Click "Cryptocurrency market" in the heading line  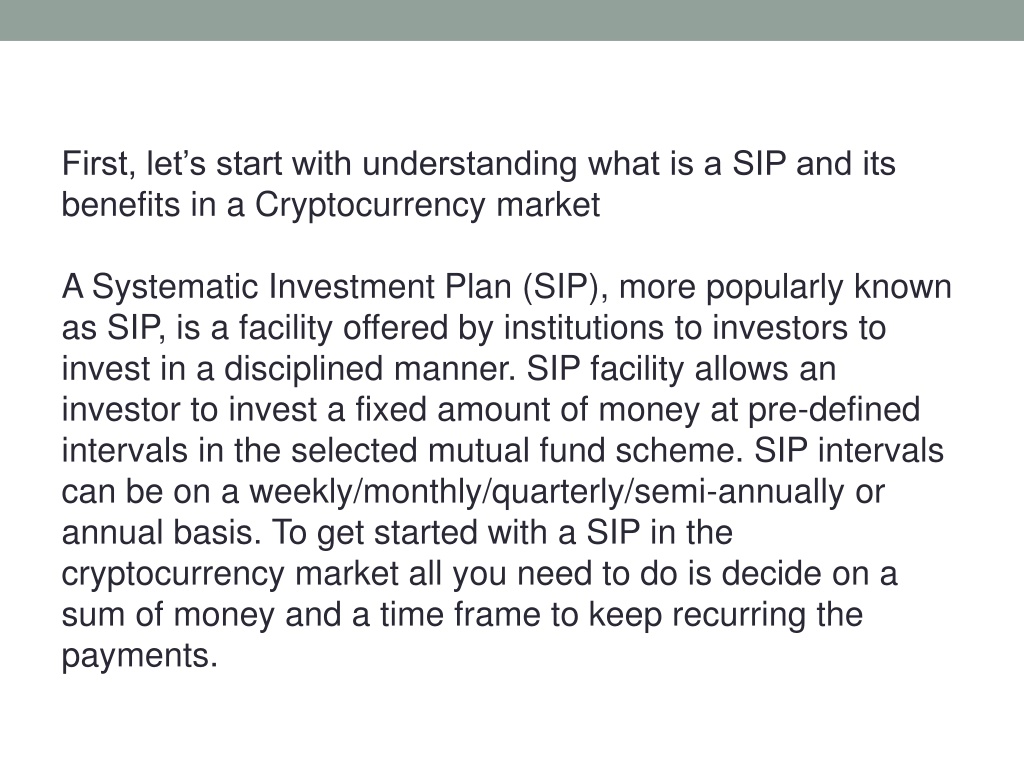427,206
